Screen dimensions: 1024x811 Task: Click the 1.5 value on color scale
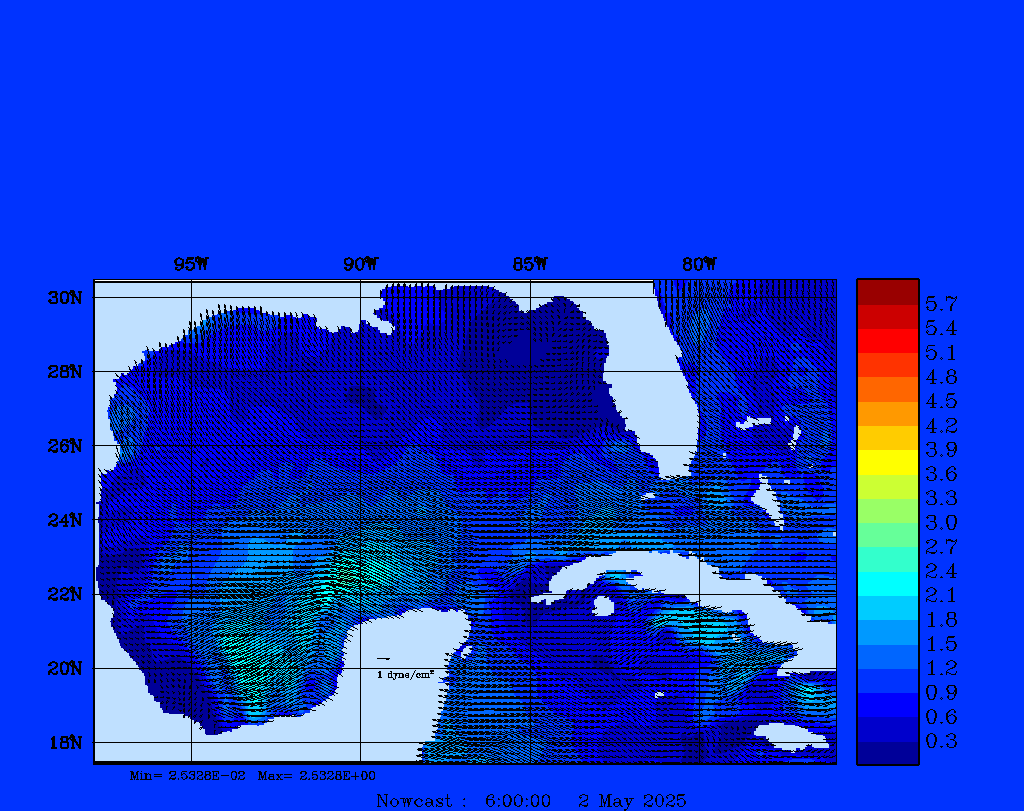(940, 644)
